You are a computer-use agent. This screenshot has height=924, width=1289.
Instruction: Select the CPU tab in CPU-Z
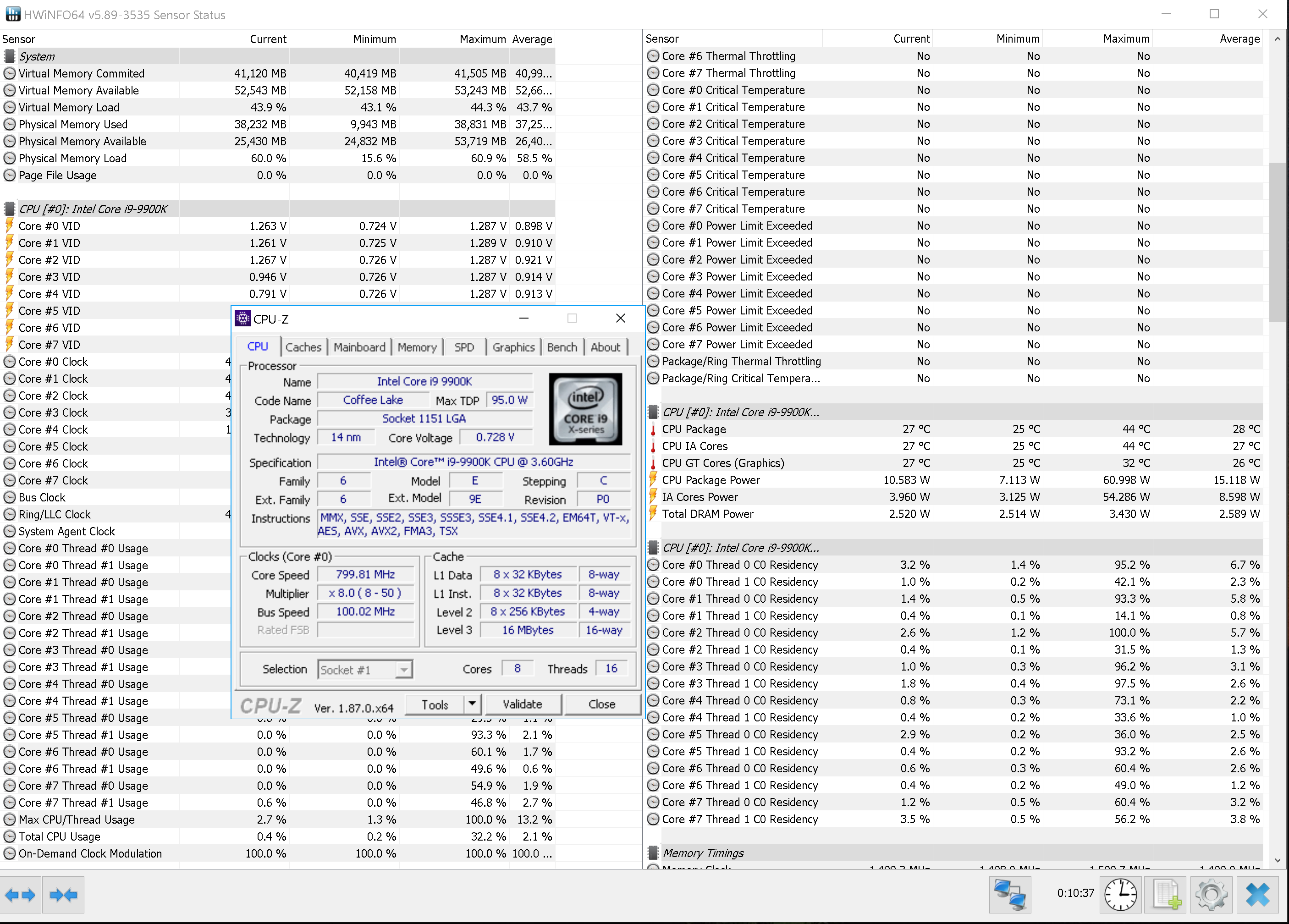click(x=258, y=346)
